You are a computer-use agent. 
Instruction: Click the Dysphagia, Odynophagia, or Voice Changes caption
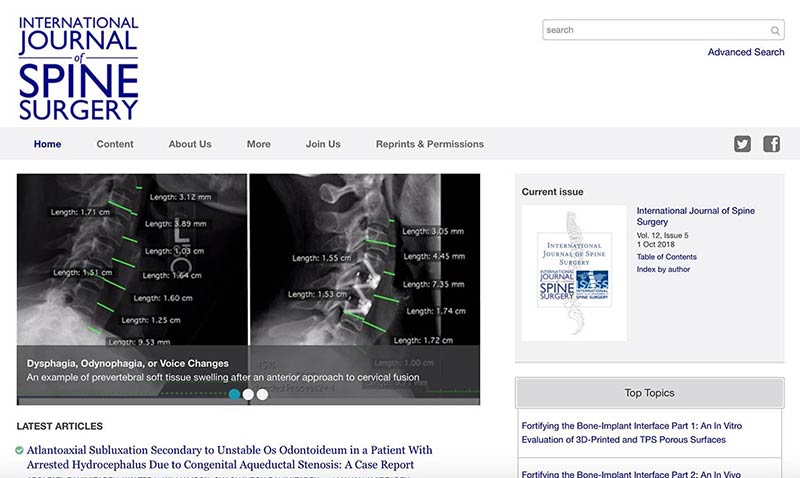point(128,364)
